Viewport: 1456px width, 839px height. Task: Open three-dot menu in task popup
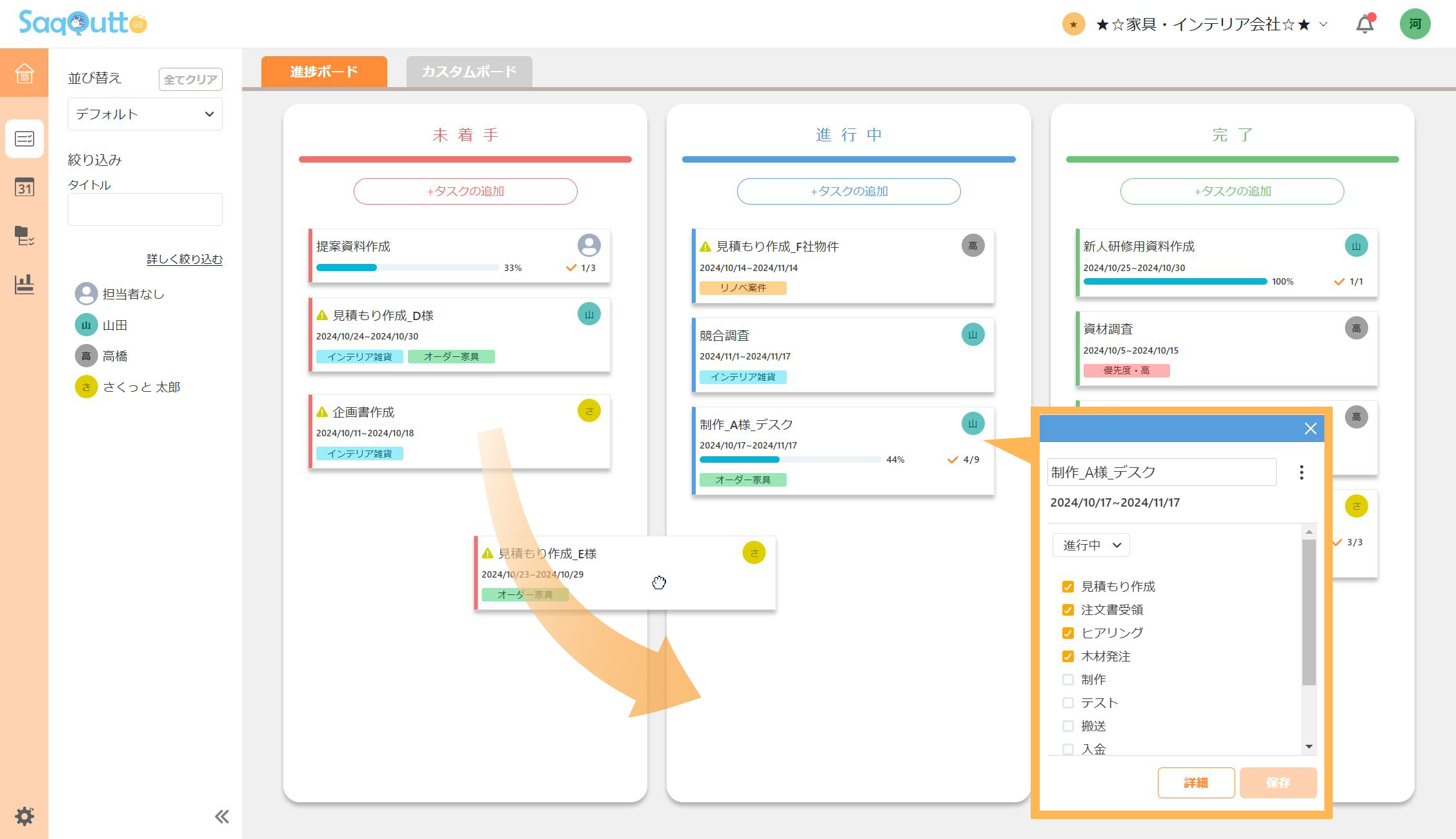coord(1301,472)
